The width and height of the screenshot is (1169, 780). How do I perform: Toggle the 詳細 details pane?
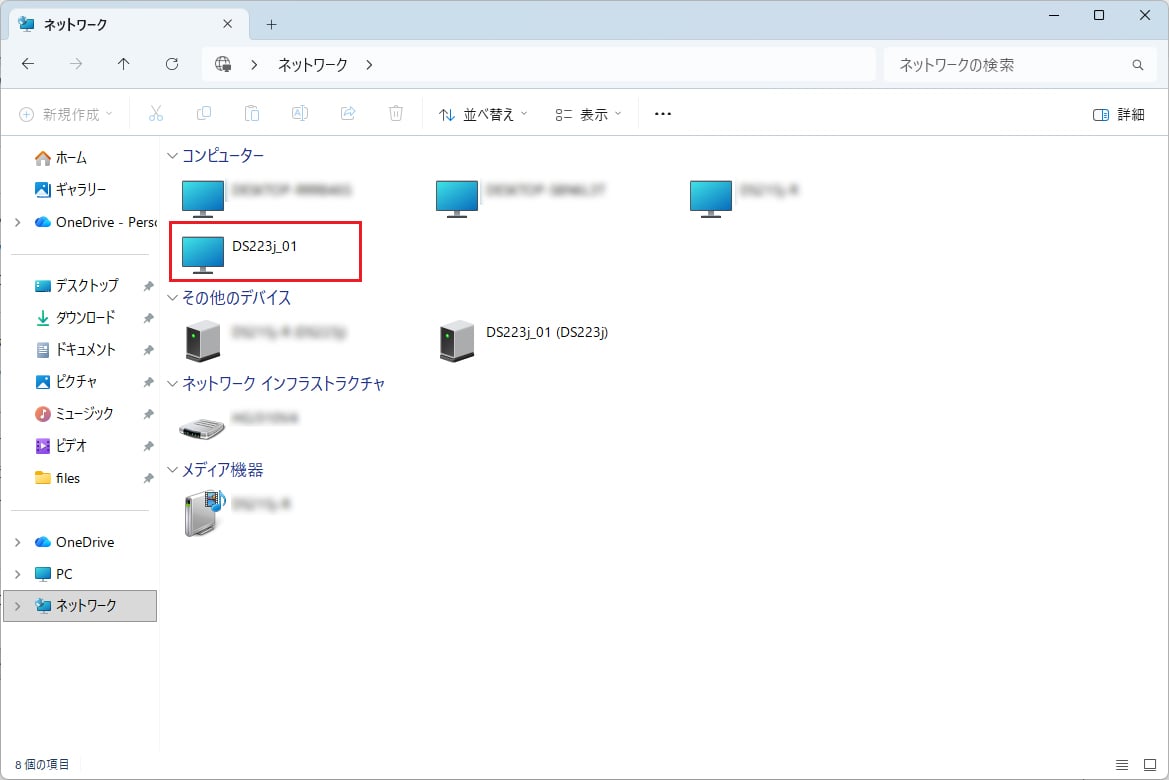1119,115
